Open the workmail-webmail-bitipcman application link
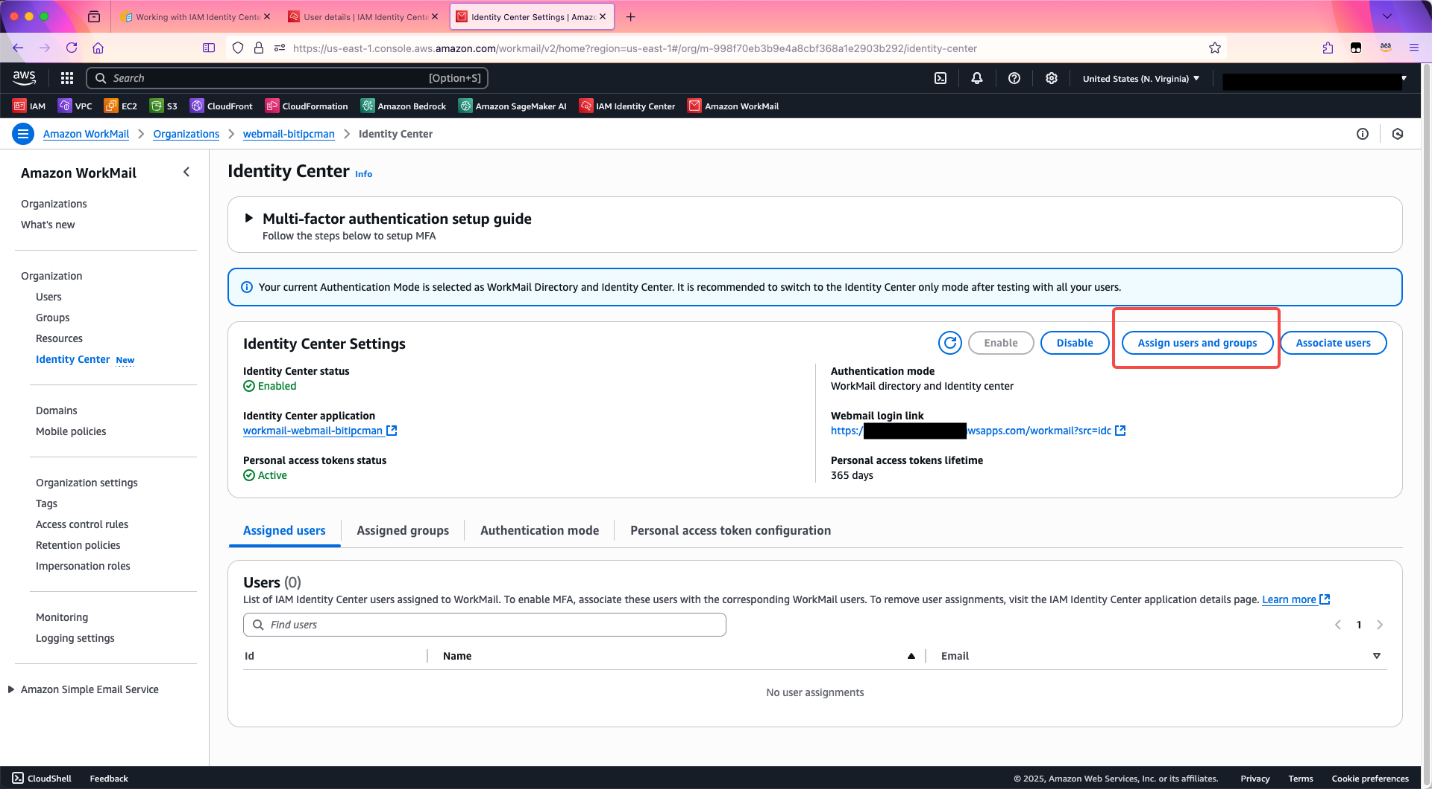Screen dimensions: 1432x789 tap(320, 431)
